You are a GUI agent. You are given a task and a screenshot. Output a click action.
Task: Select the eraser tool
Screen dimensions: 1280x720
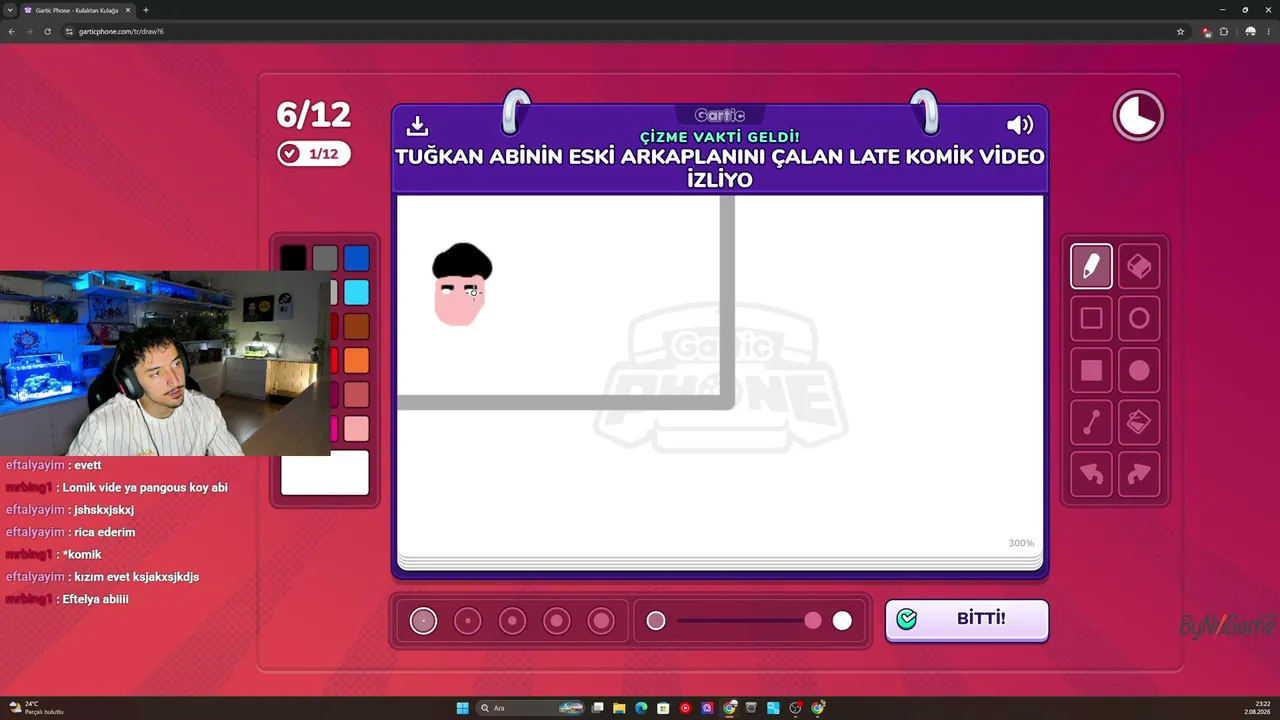1139,266
